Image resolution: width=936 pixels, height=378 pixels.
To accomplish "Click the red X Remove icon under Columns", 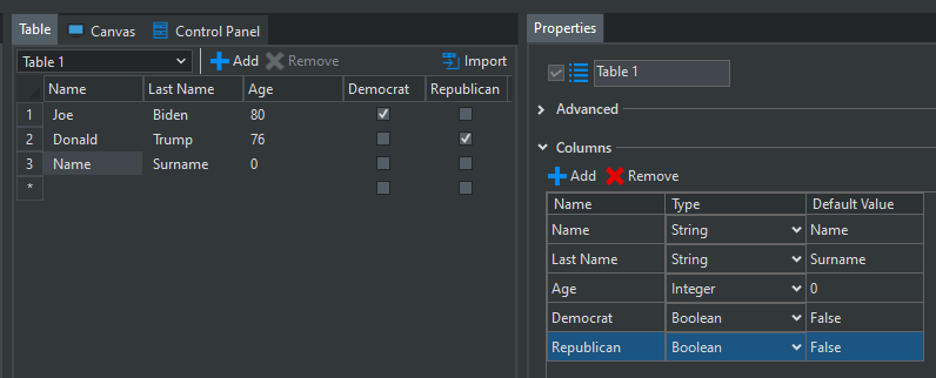I will pyautogui.click(x=615, y=176).
